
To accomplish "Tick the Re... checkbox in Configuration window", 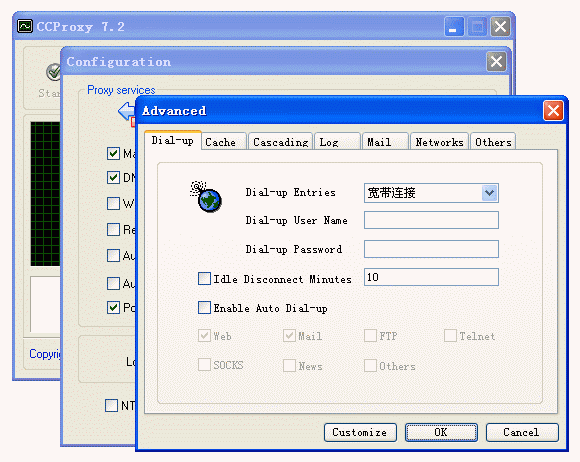I will pos(113,229).
